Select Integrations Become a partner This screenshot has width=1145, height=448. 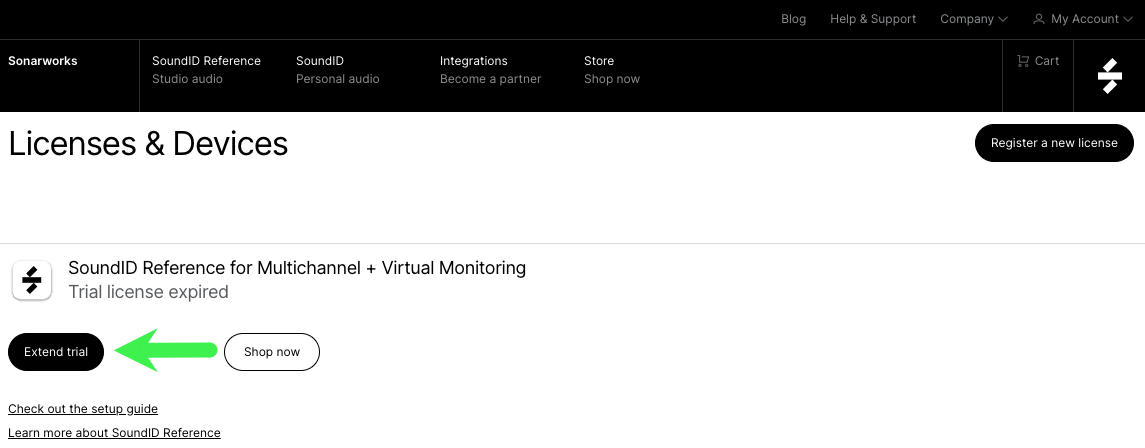coord(490,69)
